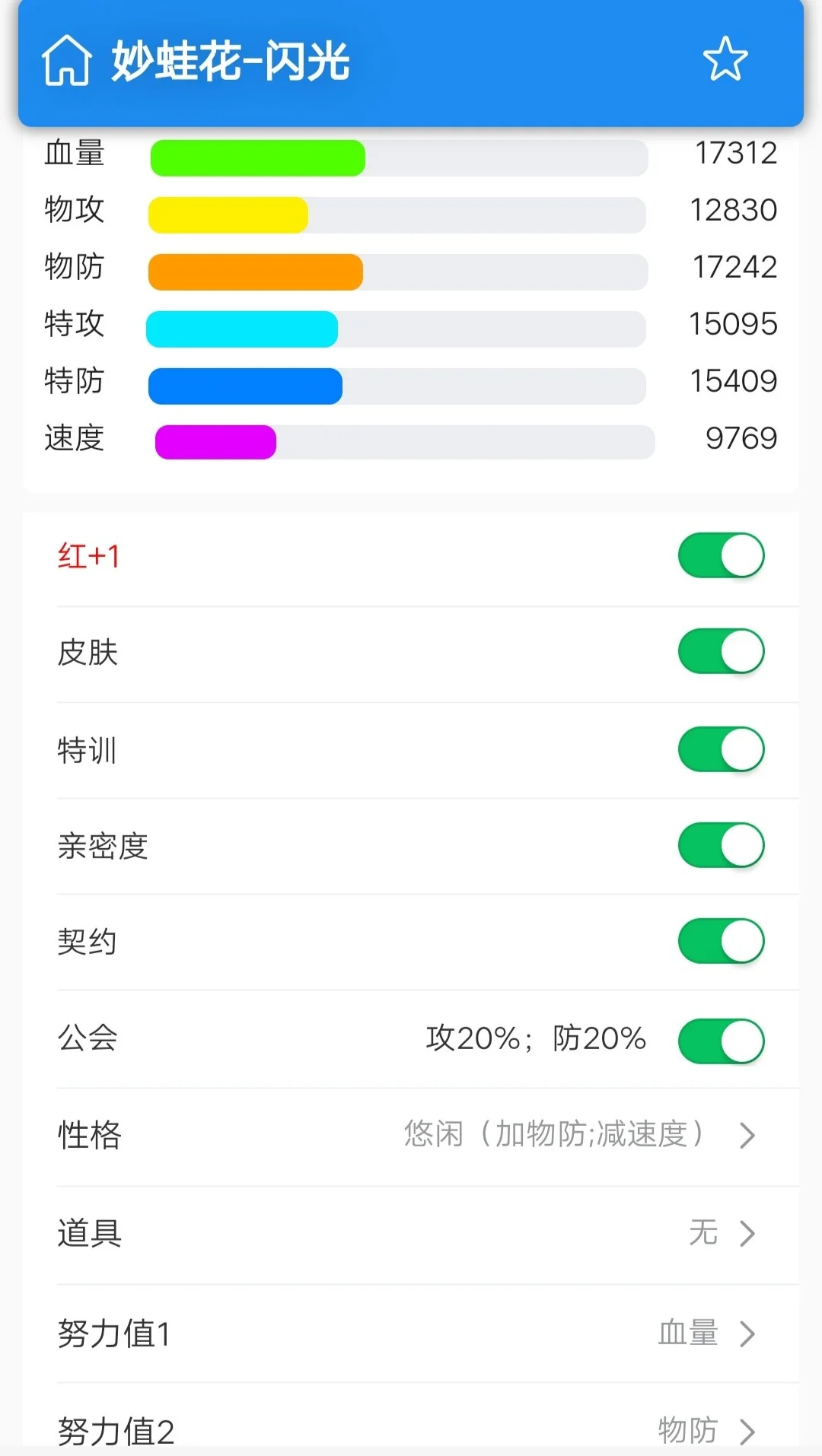Click the 妙蛙花-闪光 title text
Screen dimensions: 822x1456
(x=231, y=61)
